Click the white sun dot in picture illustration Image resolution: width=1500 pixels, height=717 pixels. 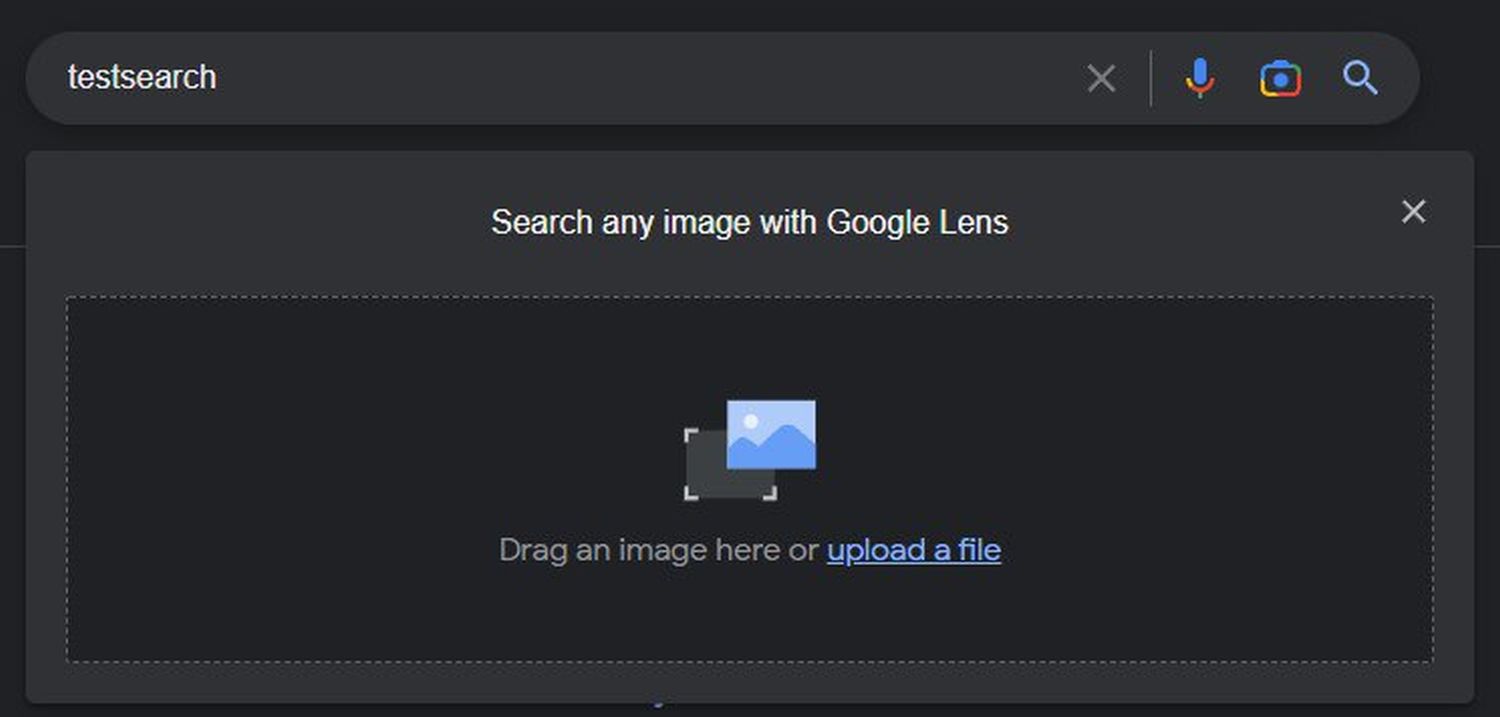[751, 421]
